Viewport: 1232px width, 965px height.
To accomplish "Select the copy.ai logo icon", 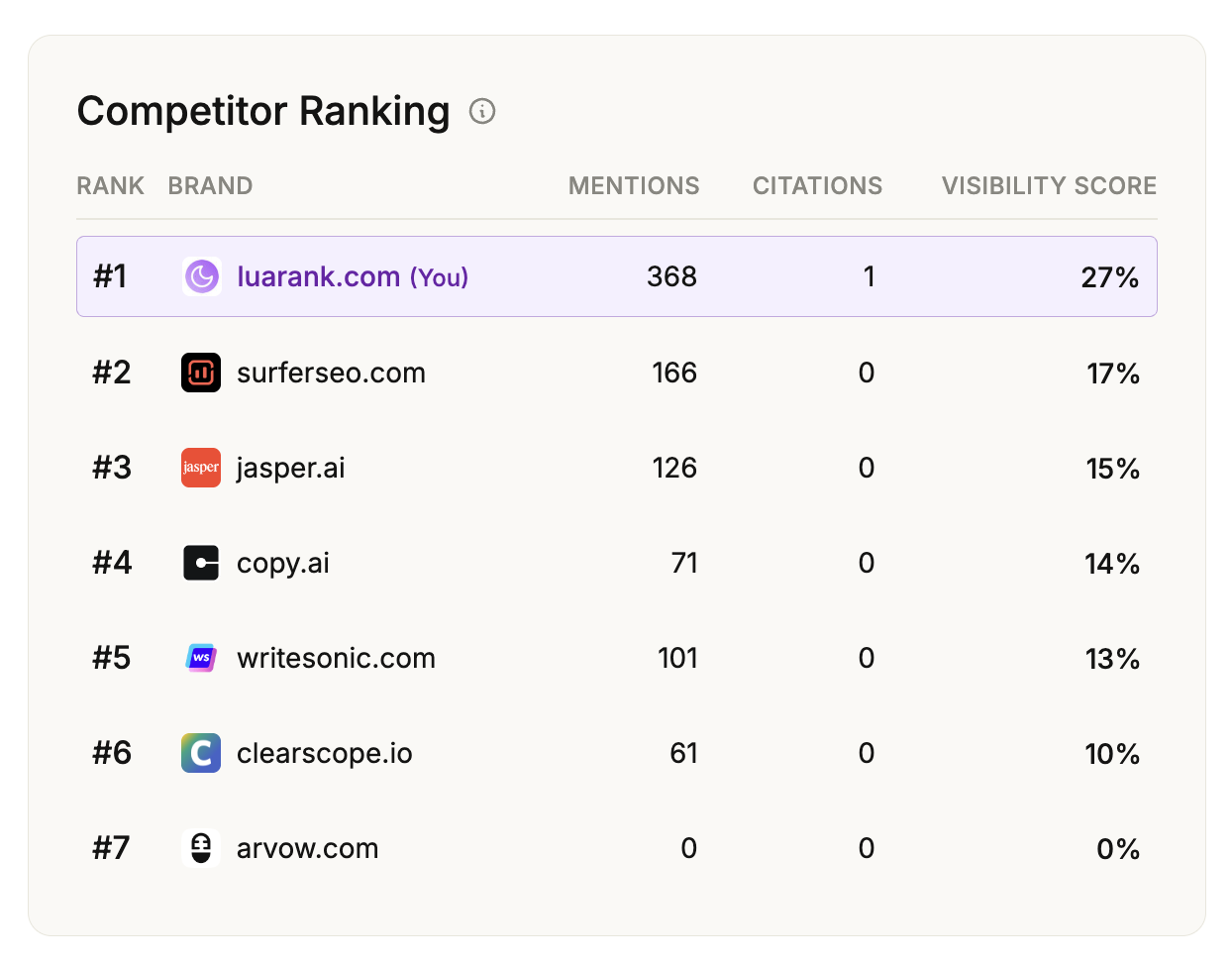I will [x=201, y=563].
